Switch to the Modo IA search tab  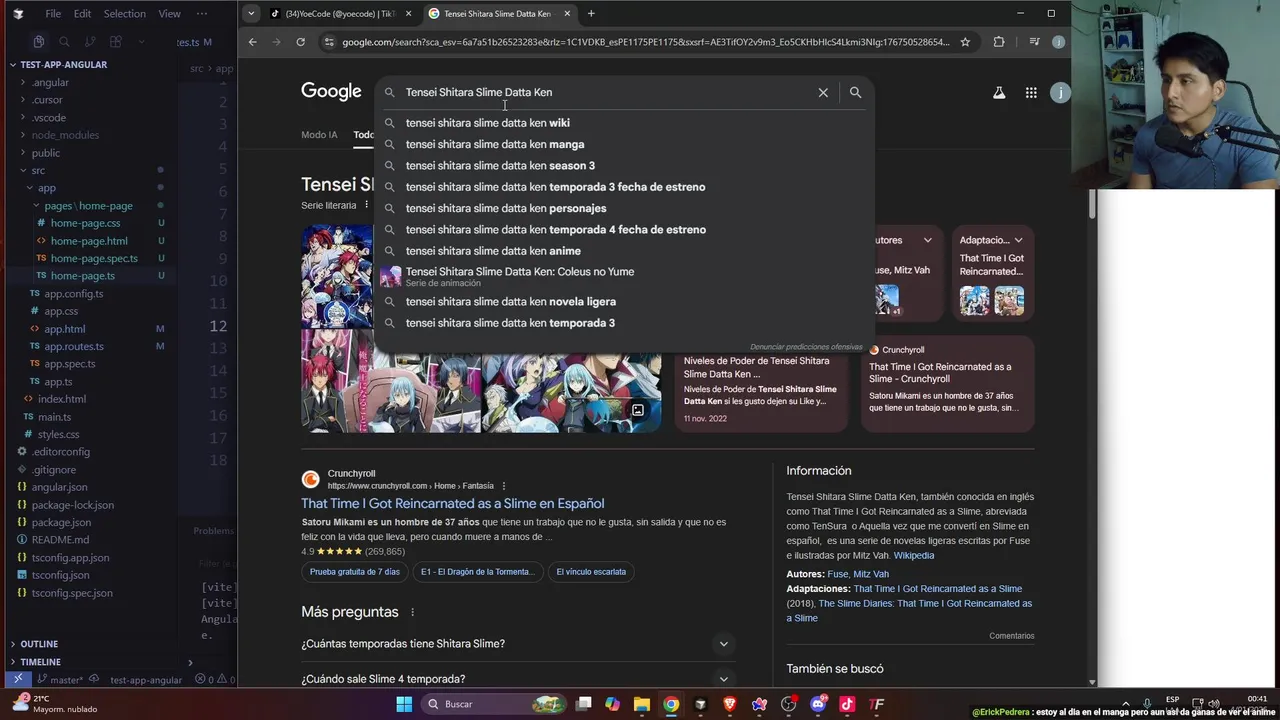tap(319, 135)
